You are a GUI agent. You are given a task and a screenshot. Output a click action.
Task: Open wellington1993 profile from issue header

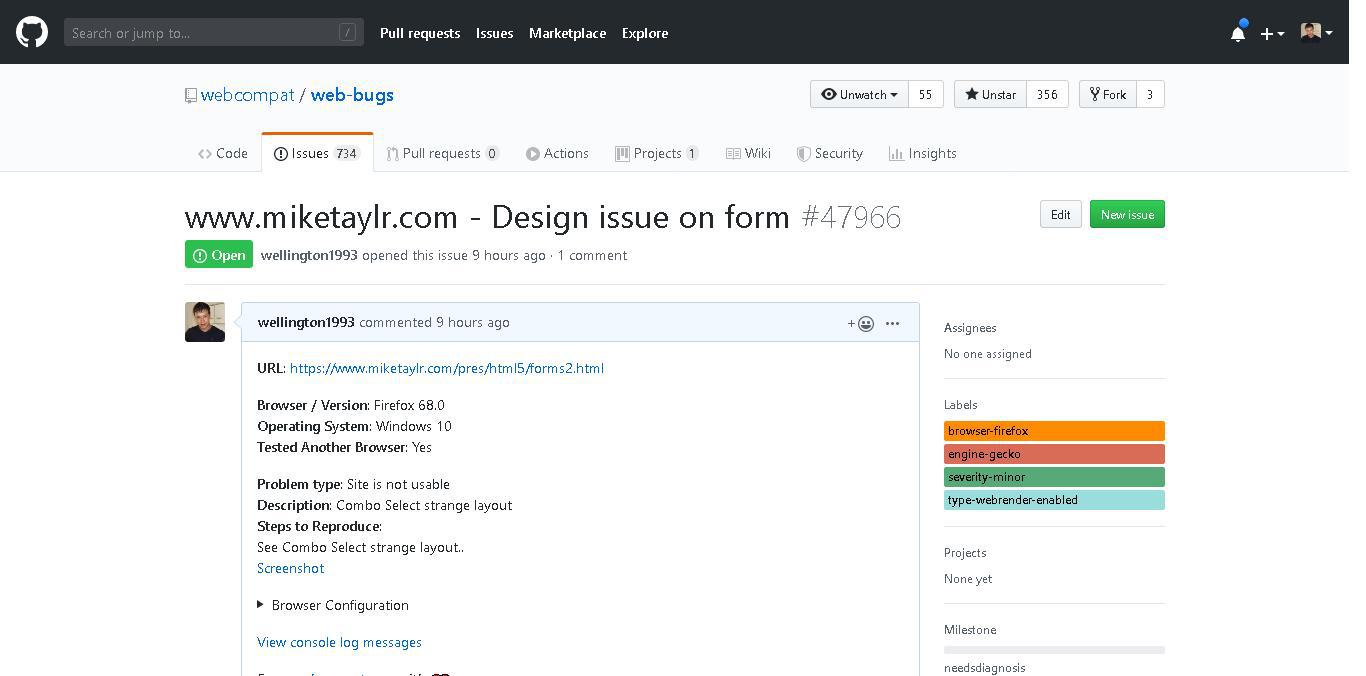309,255
